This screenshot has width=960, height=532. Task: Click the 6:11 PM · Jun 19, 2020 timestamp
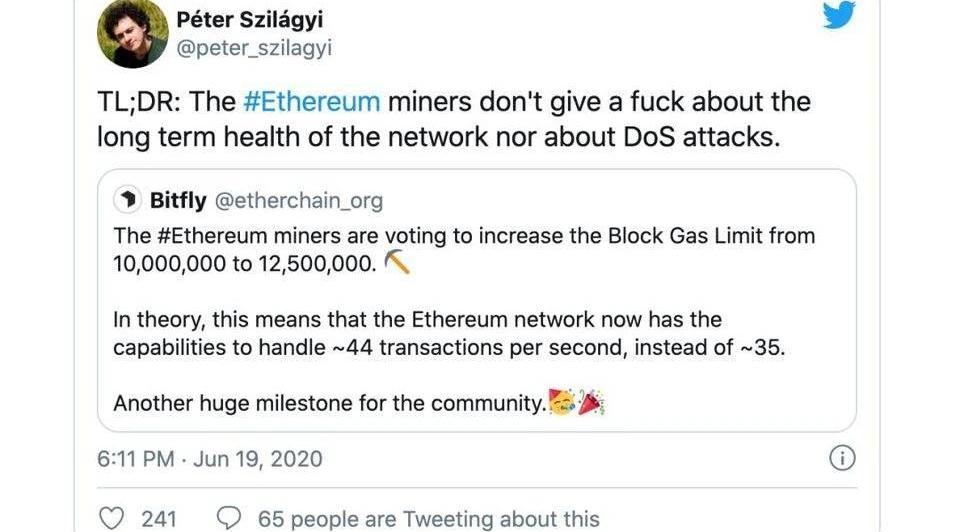click(x=210, y=459)
